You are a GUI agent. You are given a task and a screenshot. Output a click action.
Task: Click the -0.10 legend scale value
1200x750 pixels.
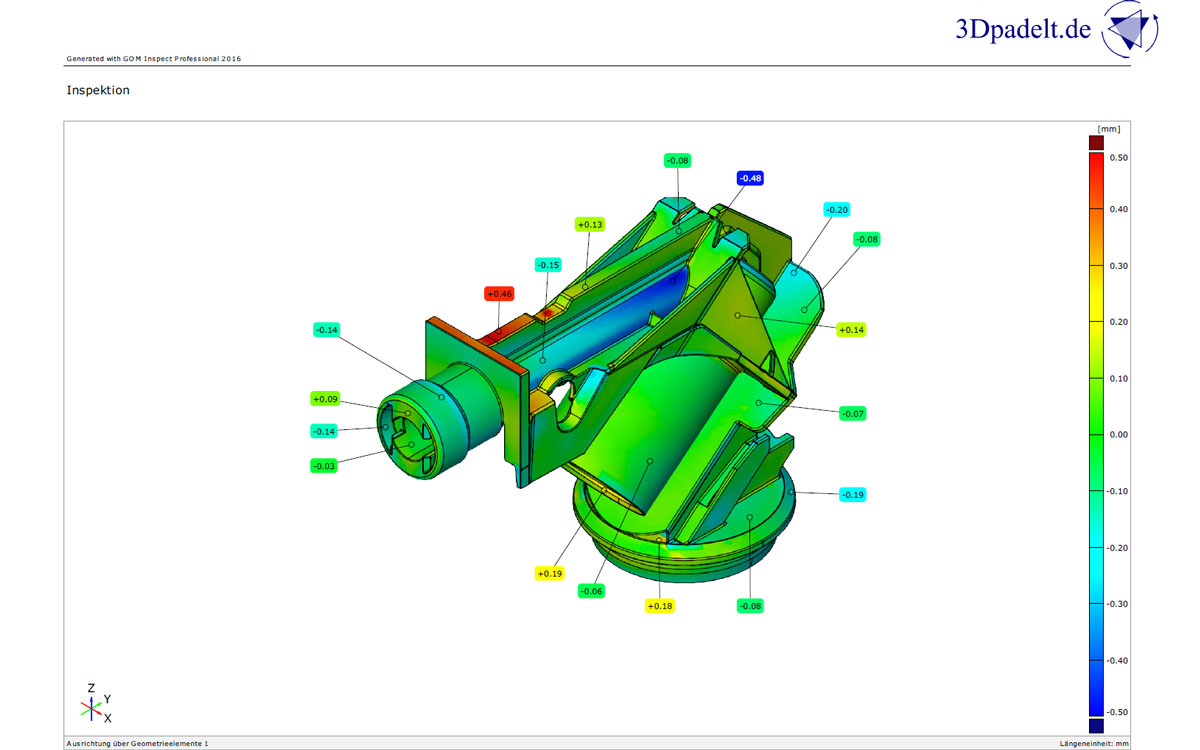click(1118, 491)
